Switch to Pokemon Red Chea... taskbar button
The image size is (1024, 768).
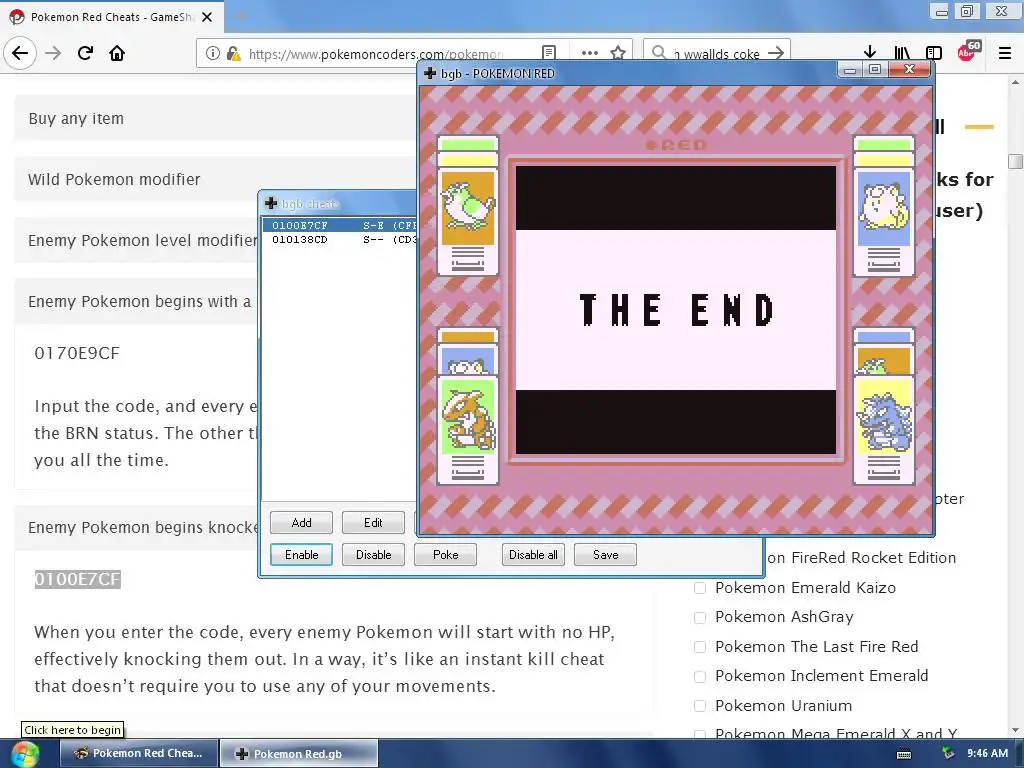[x=138, y=753]
